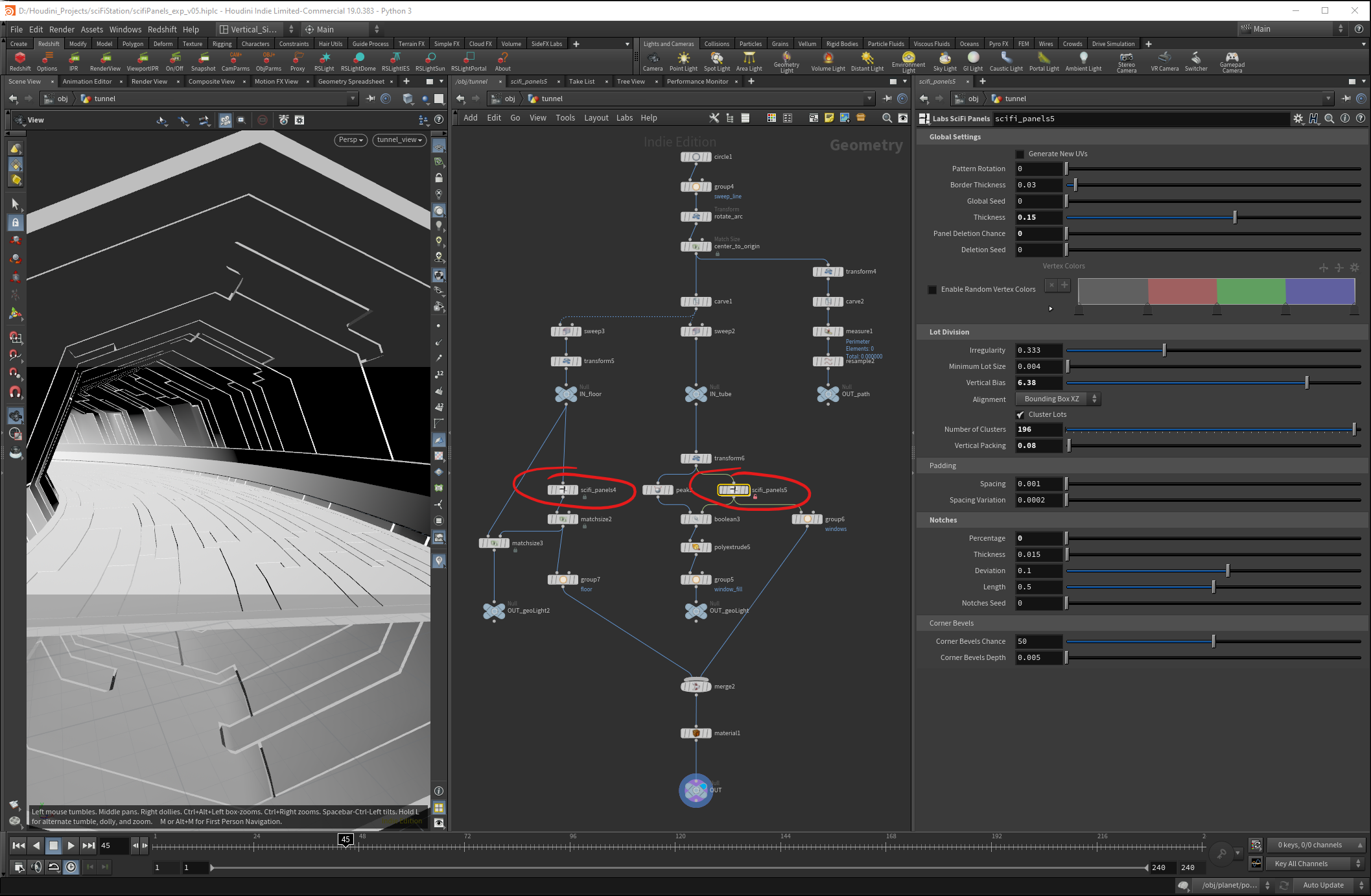The height and width of the screenshot is (896, 1371).
Task: Open the keys and channels dropdown
Action: (x=1315, y=845)
